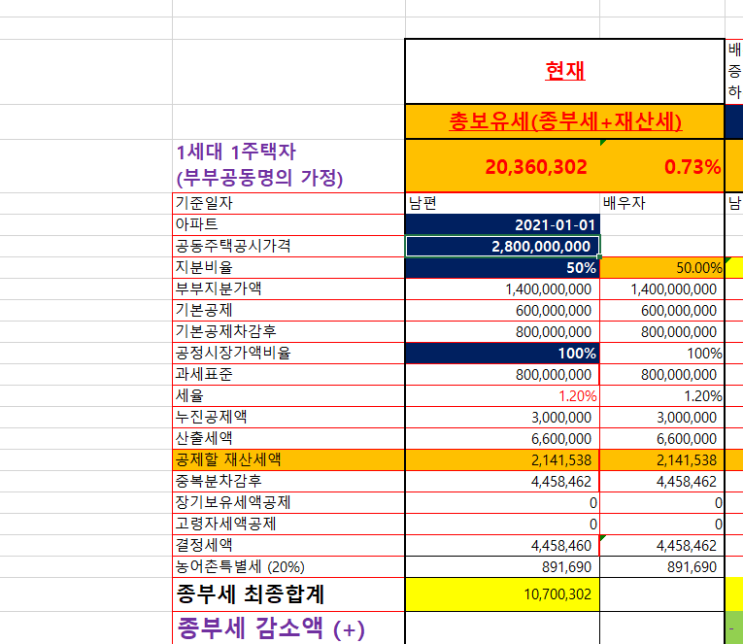Select the '배우자' column header cell
The width and height of the screenshot is (743, 644).
[662, 203]
